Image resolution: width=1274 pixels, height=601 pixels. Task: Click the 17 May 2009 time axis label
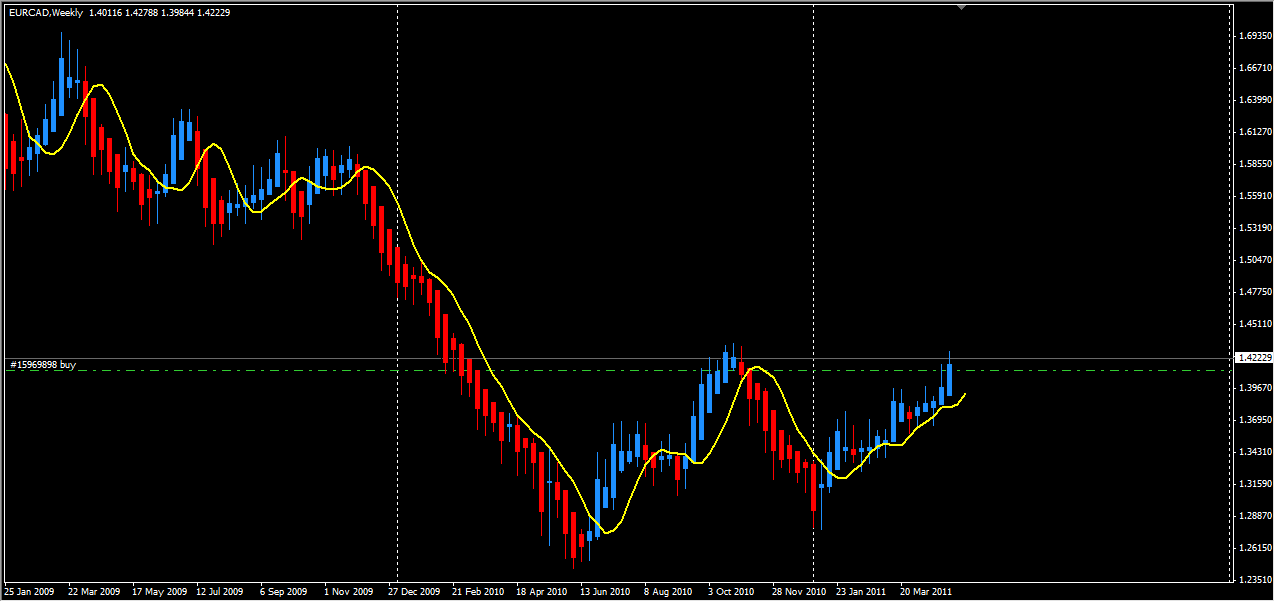(159, 591)
